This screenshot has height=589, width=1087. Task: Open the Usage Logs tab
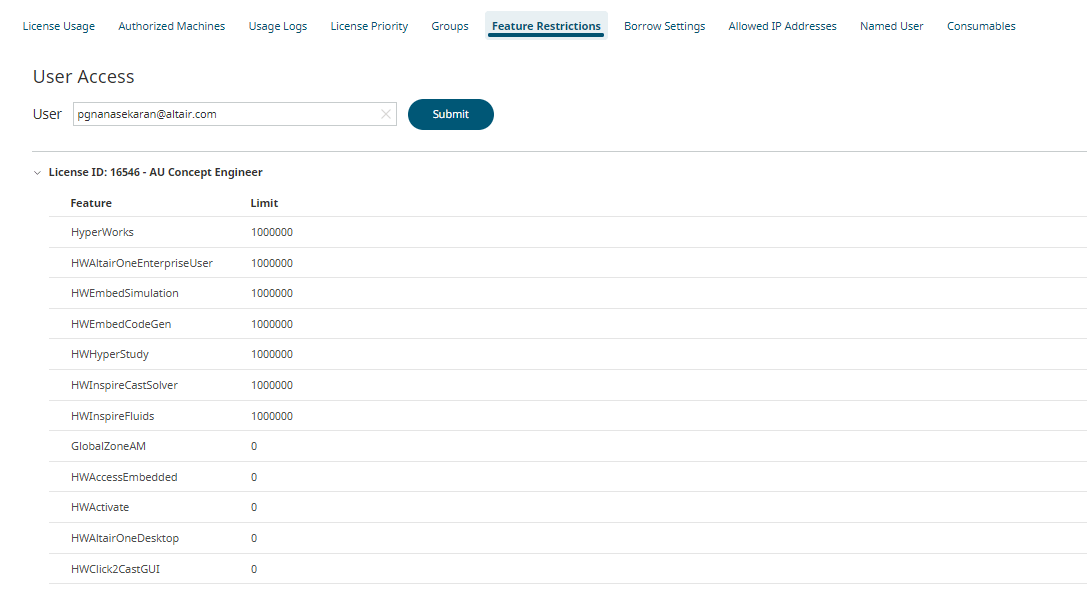[x=278, y=26]
